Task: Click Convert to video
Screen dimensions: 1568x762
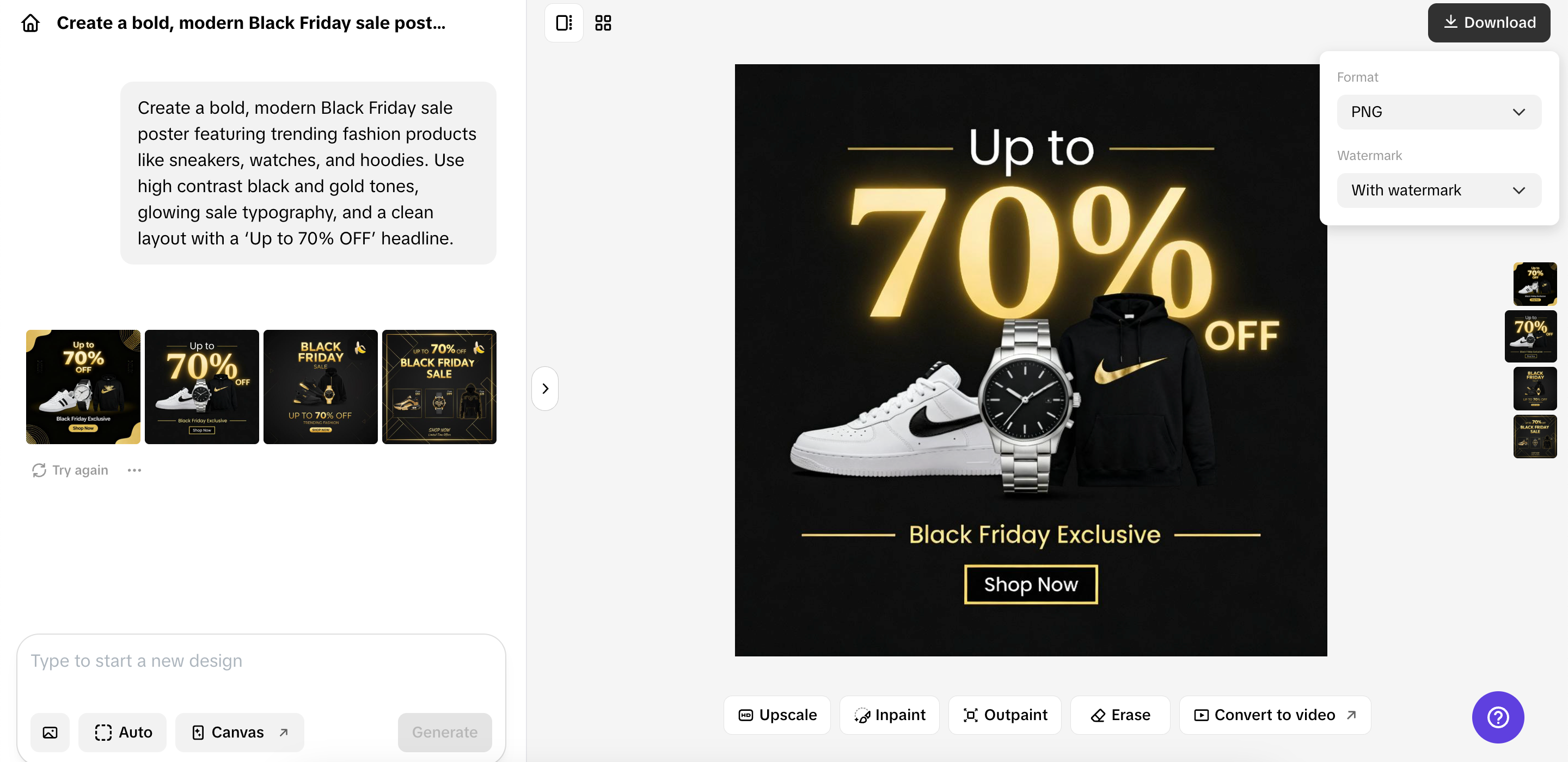Action: (x=1275, y=715)
